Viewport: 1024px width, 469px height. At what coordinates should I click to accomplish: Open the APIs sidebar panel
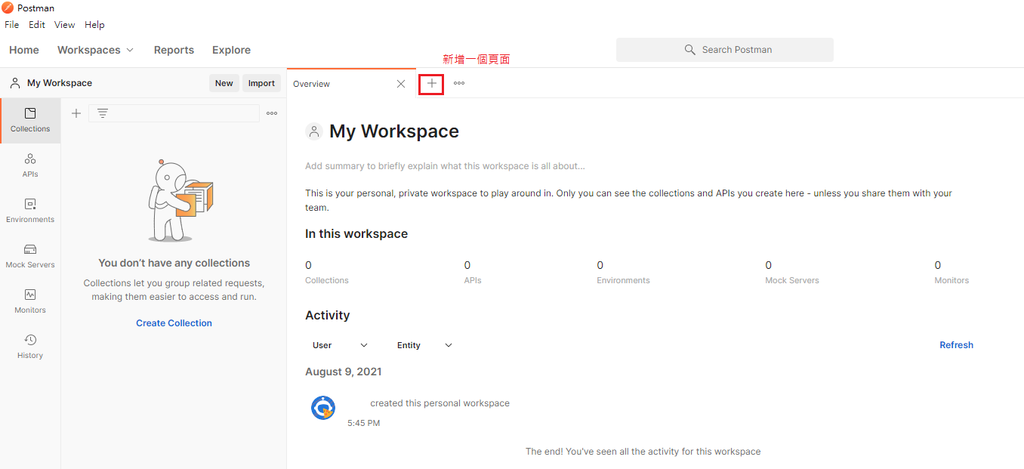point(30,166)
